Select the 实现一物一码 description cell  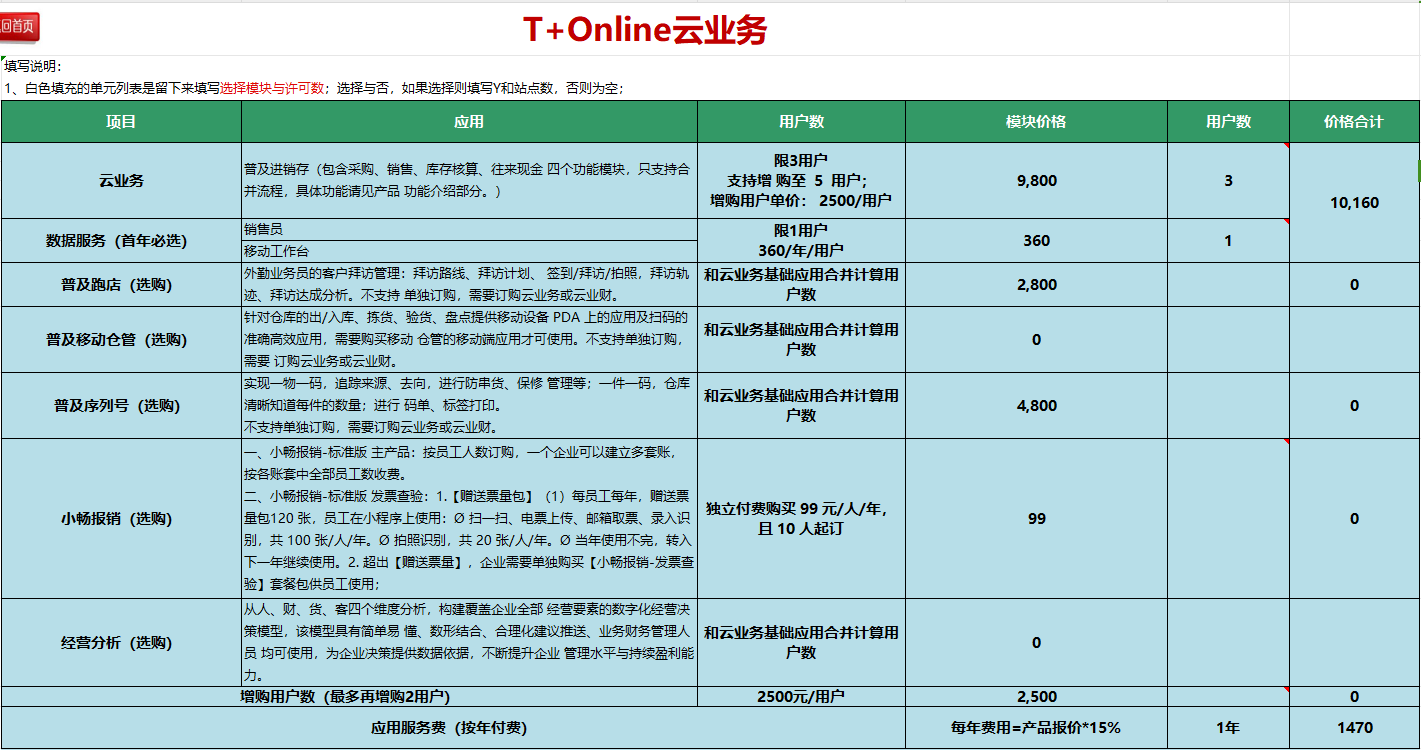coord(469,406)
